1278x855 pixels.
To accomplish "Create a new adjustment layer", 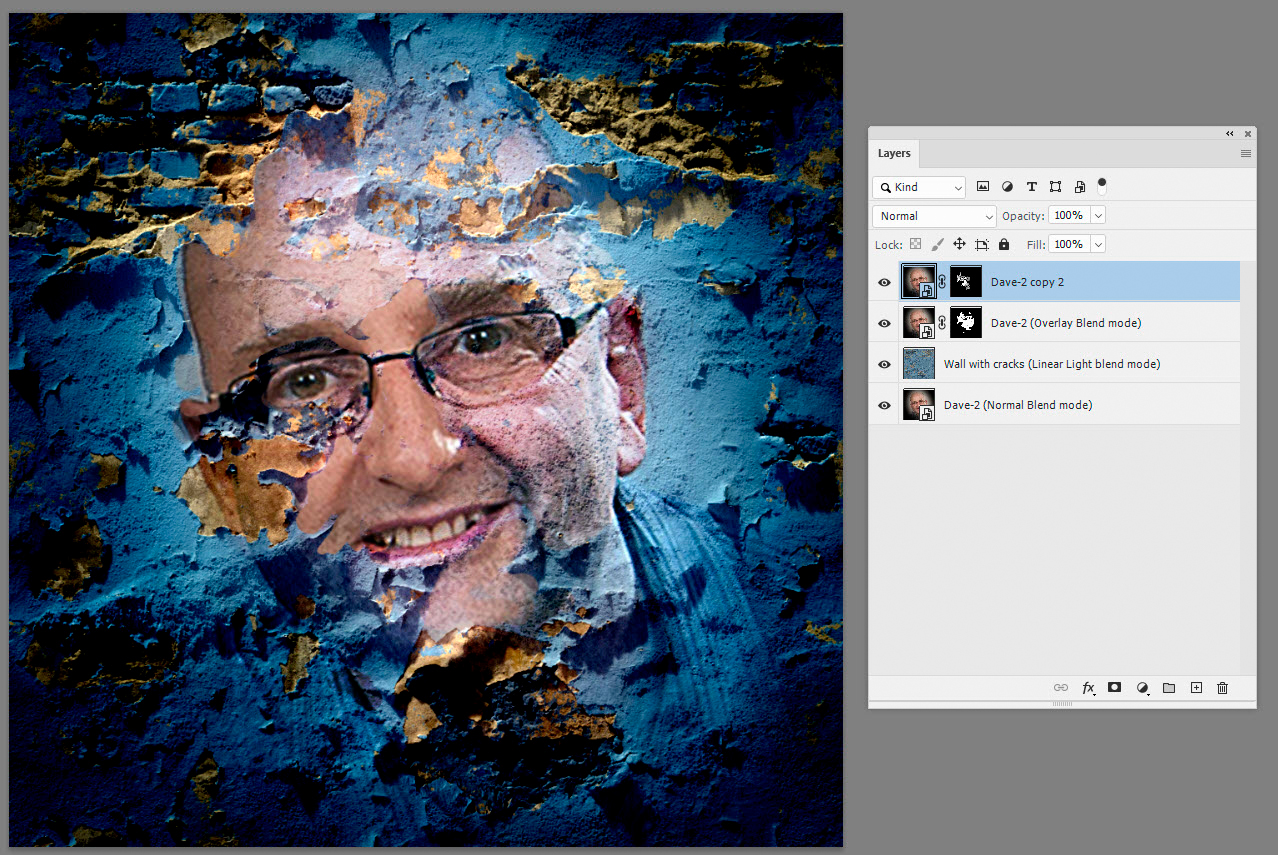I will pyautogui.click(x=1143, y=688).
